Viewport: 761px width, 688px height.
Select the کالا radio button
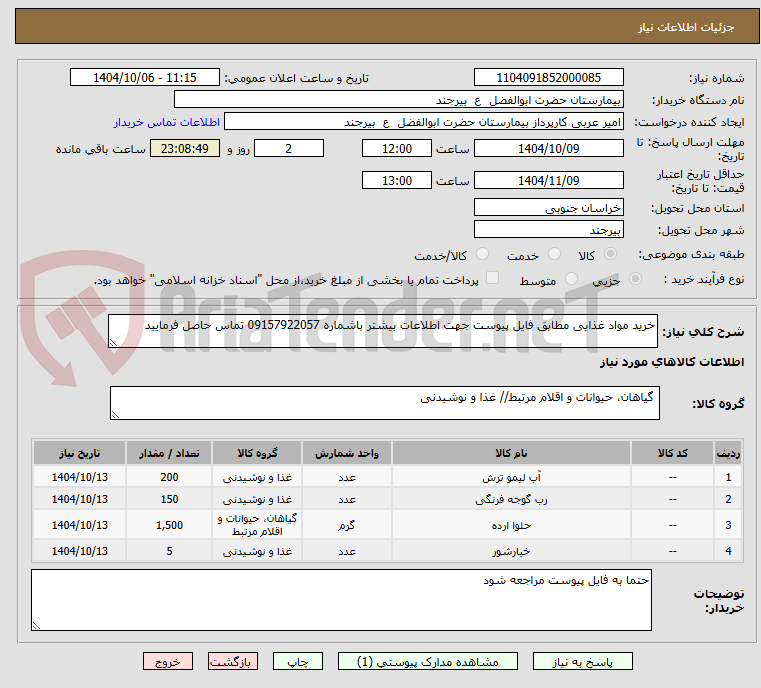(610, 255)
